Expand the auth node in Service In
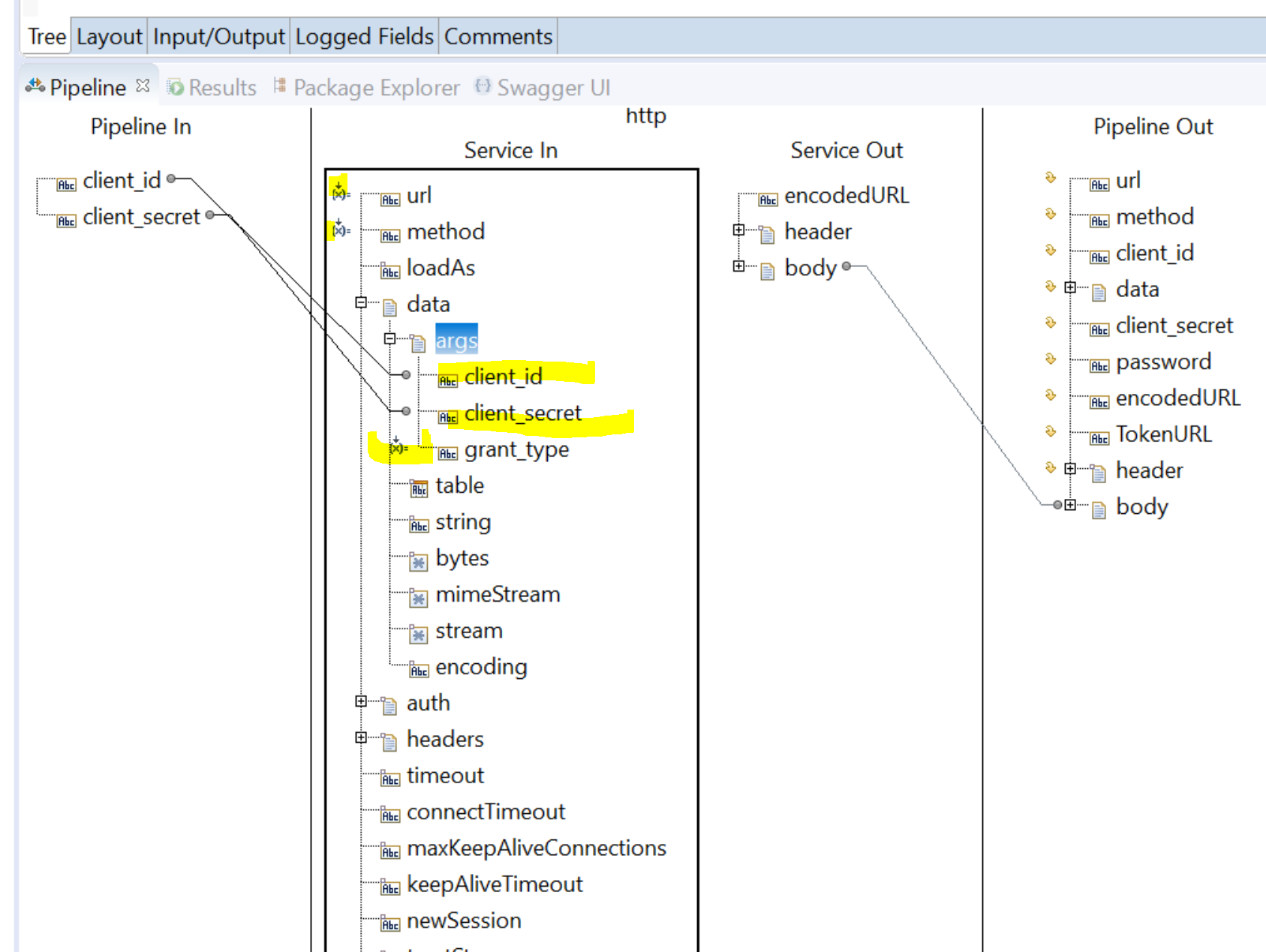The height and width of the screenshot is (952, 1266). click(x=361, y=701)
